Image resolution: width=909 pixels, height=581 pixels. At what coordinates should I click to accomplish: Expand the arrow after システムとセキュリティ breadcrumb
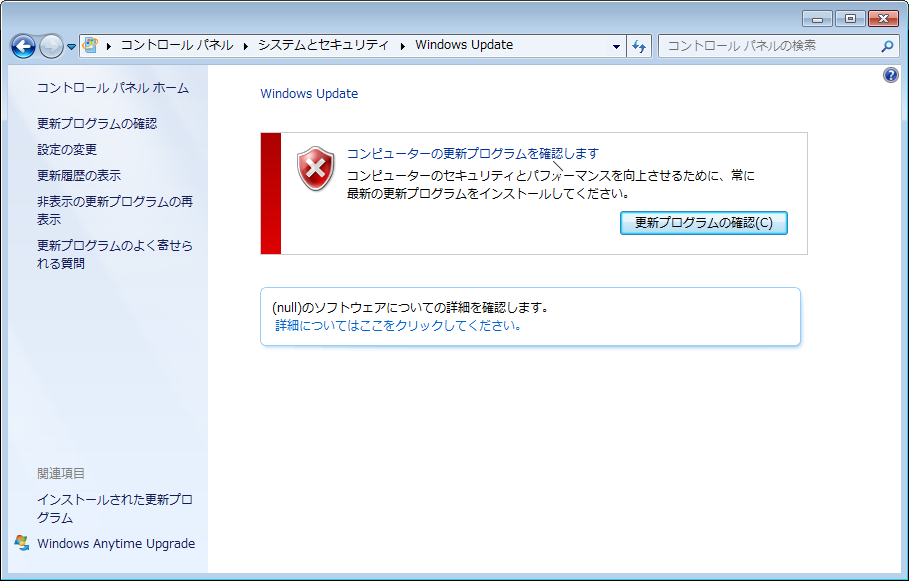402,46
